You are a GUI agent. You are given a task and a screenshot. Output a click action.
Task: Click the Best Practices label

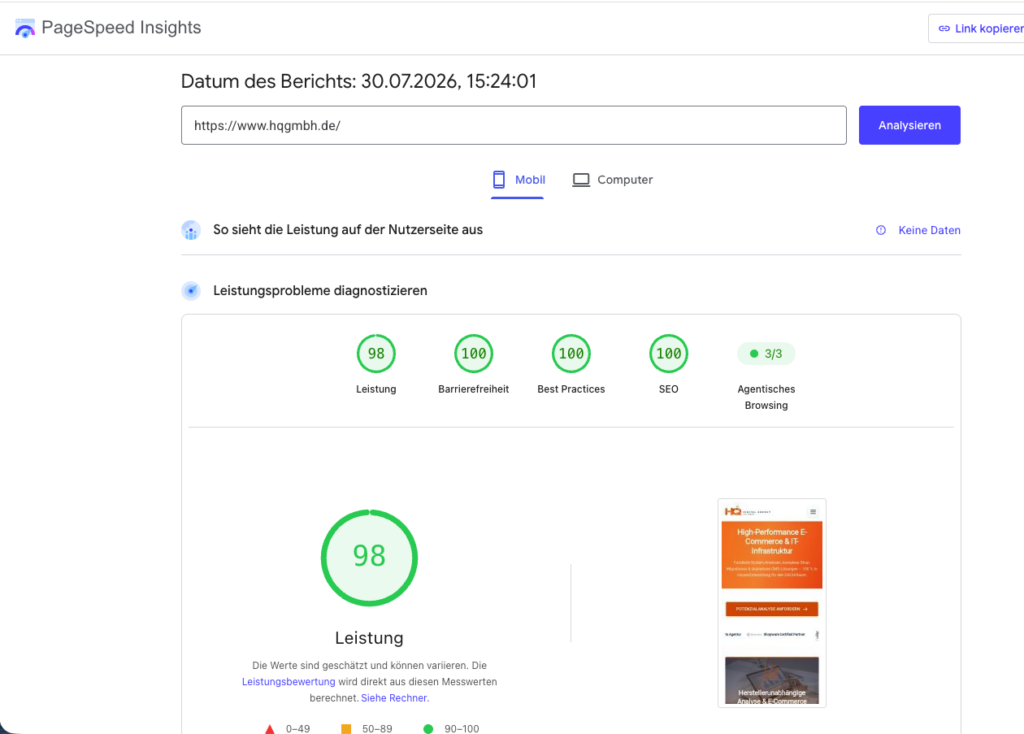(571, 389)
